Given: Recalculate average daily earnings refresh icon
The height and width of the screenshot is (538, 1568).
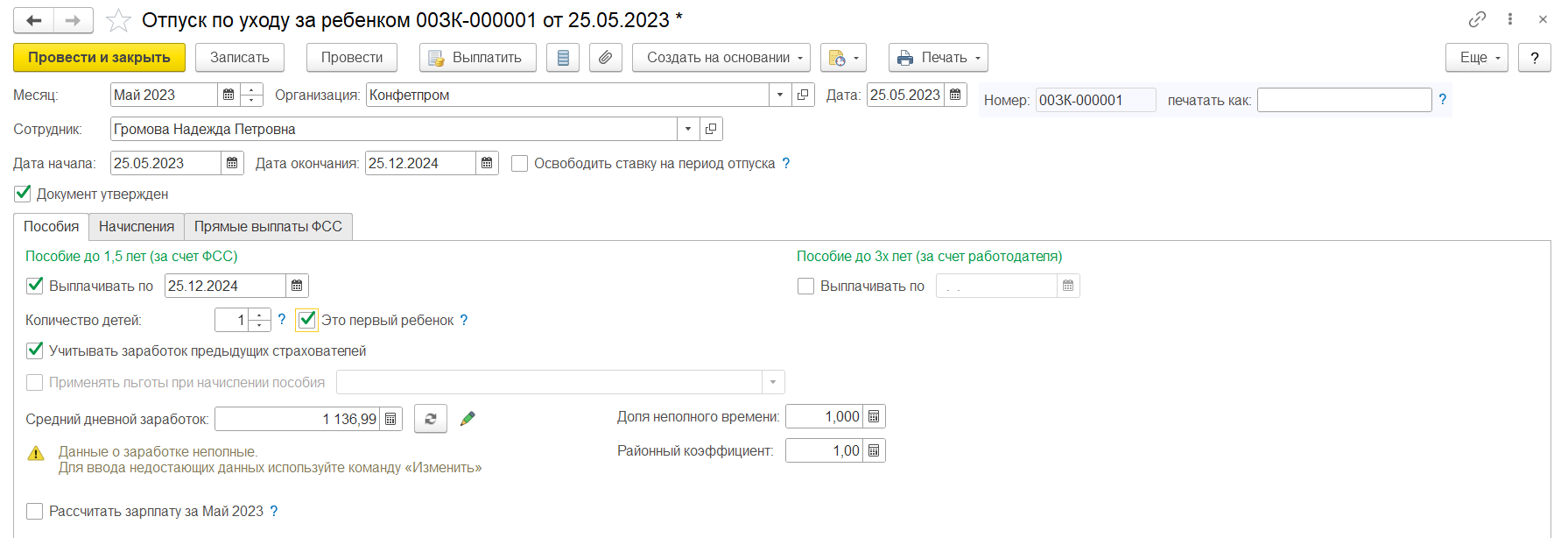Looking at the screenshot, I should (430, 419).
